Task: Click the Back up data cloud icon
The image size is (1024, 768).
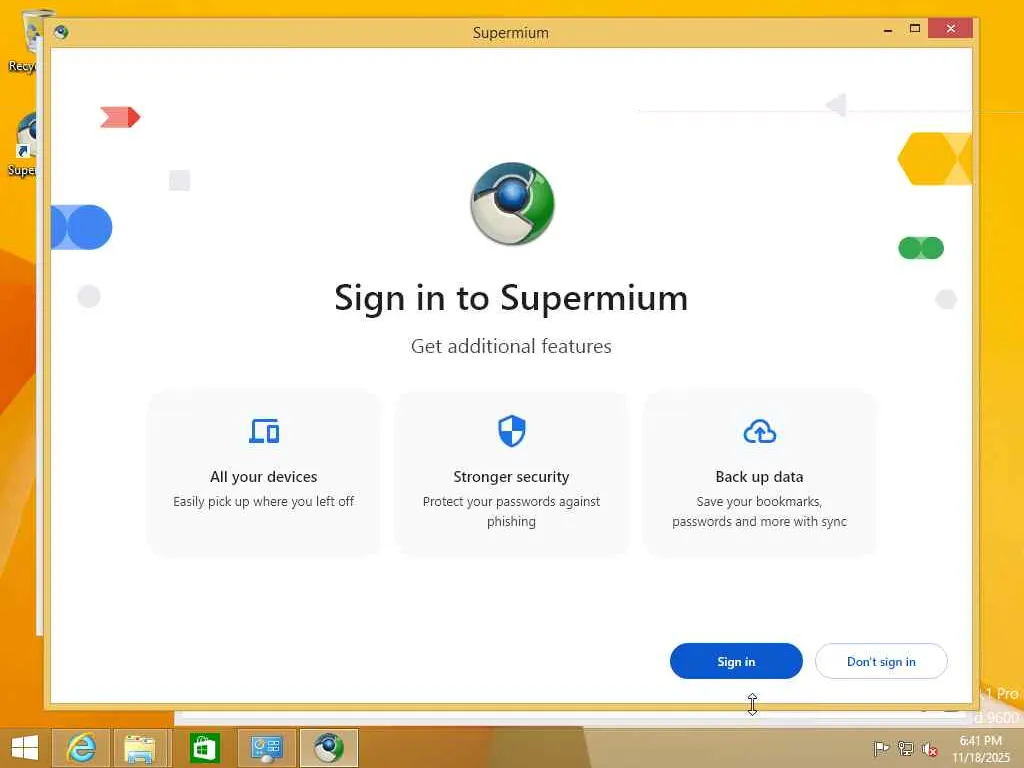Action: (x=760, y=432)
